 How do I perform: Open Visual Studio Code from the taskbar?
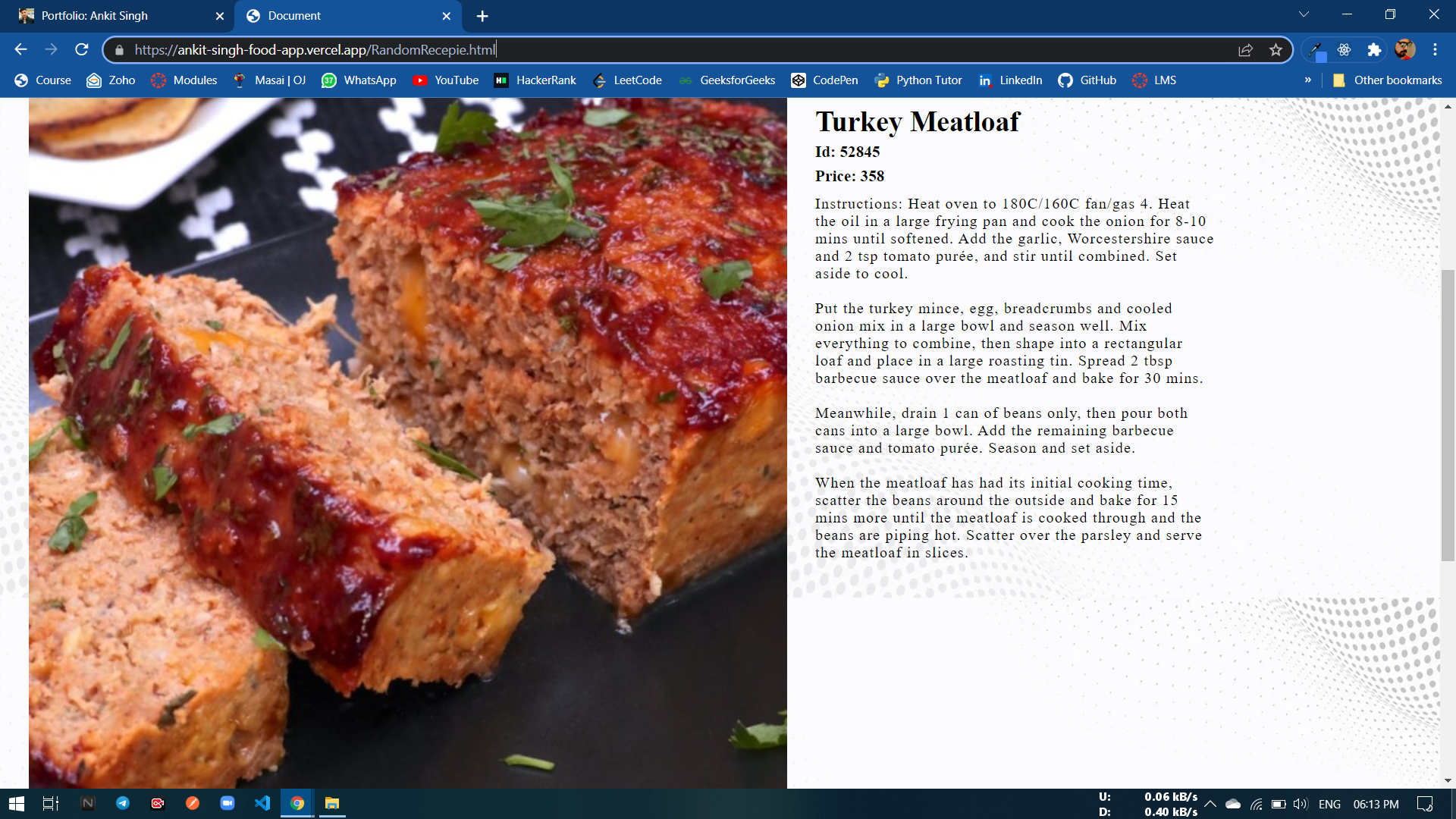262,803
